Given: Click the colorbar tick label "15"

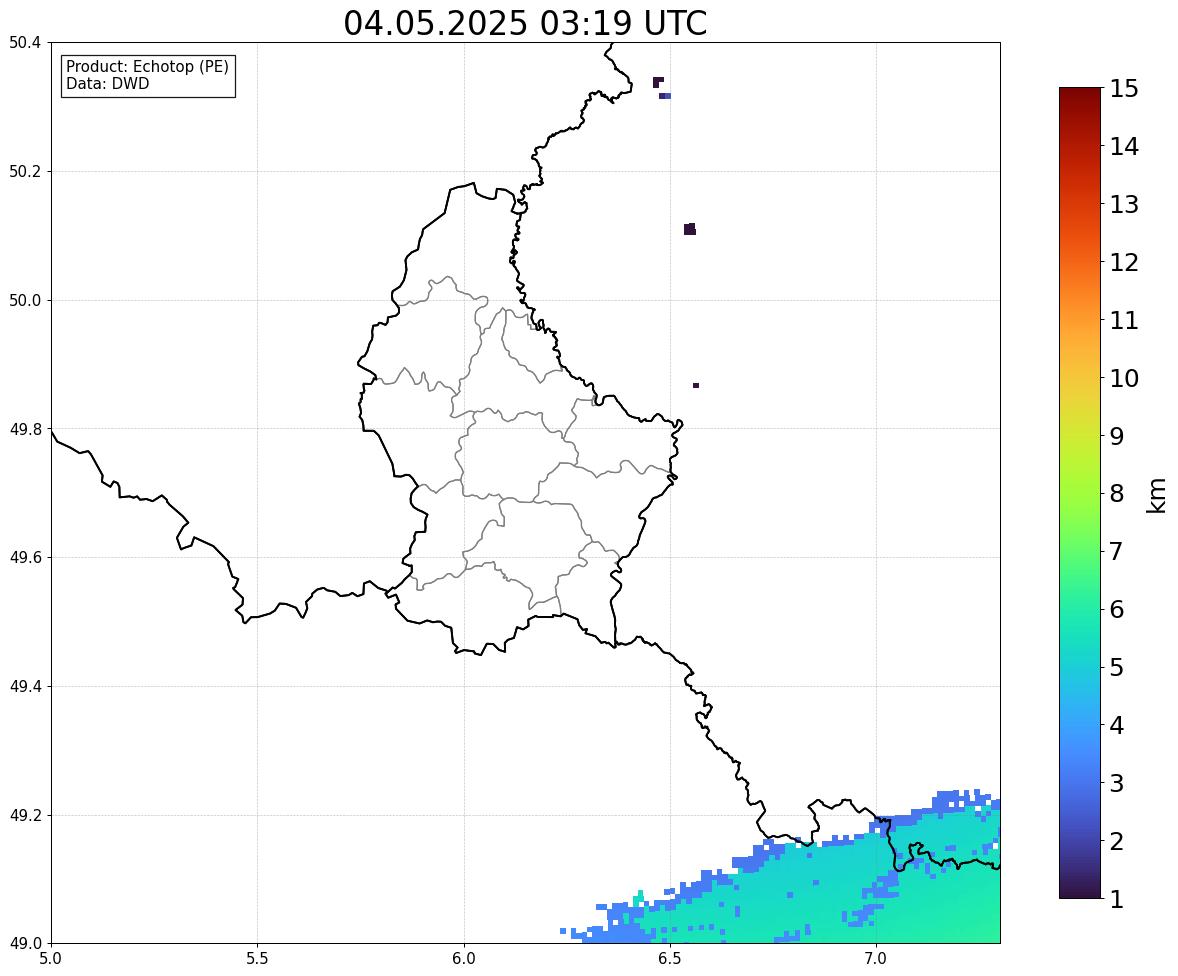Looking at the screenshot, I should click(1124, 89).
